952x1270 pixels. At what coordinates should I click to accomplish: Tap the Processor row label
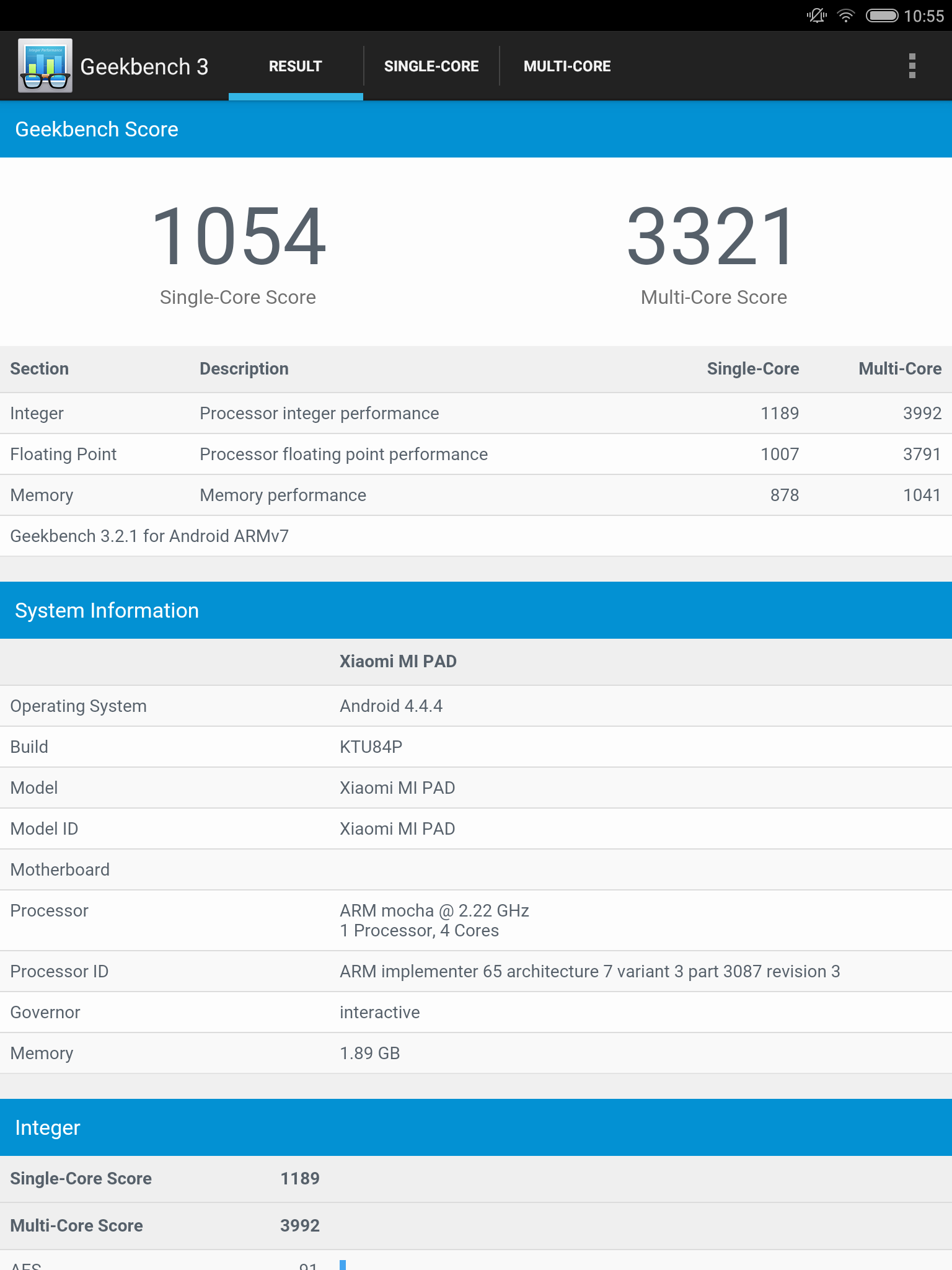(x=50, y=910)
